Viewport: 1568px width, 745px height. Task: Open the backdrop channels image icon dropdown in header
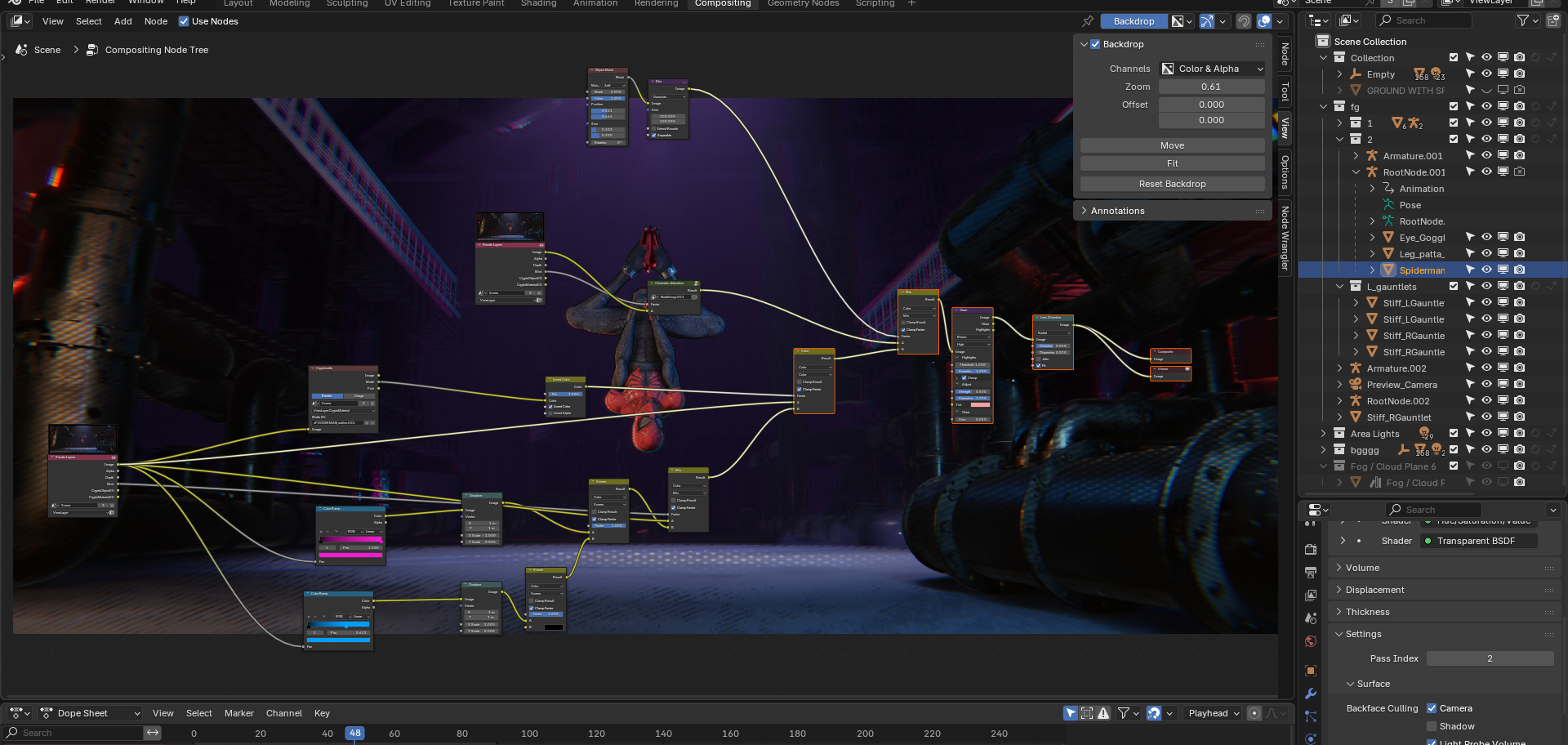[x=1182, y=21]
